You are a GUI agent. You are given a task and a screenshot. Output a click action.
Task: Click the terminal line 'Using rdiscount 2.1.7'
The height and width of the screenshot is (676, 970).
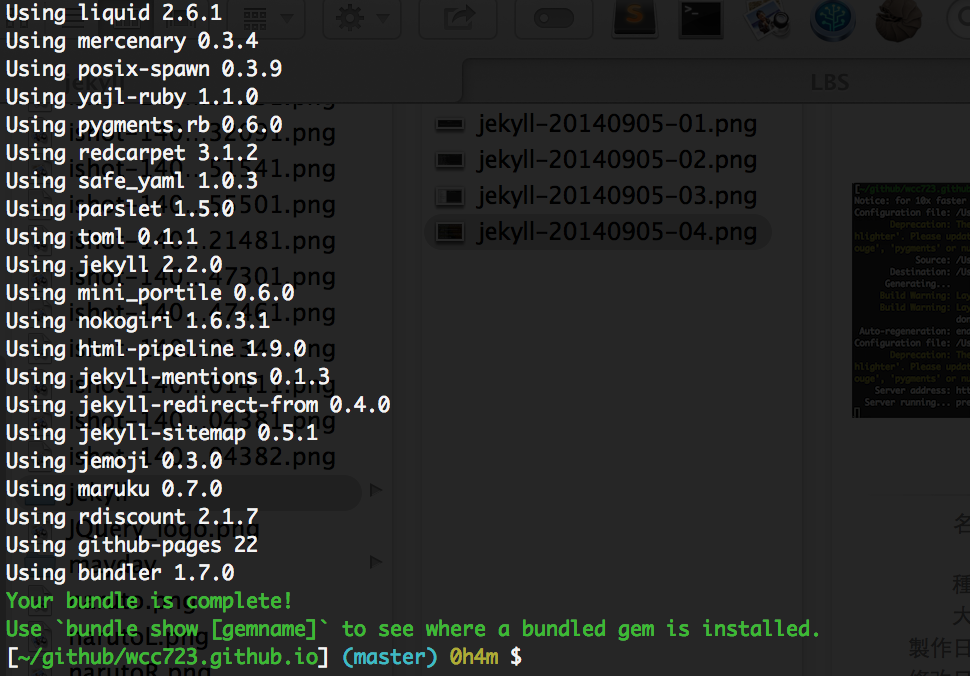(x=132, y=516)
